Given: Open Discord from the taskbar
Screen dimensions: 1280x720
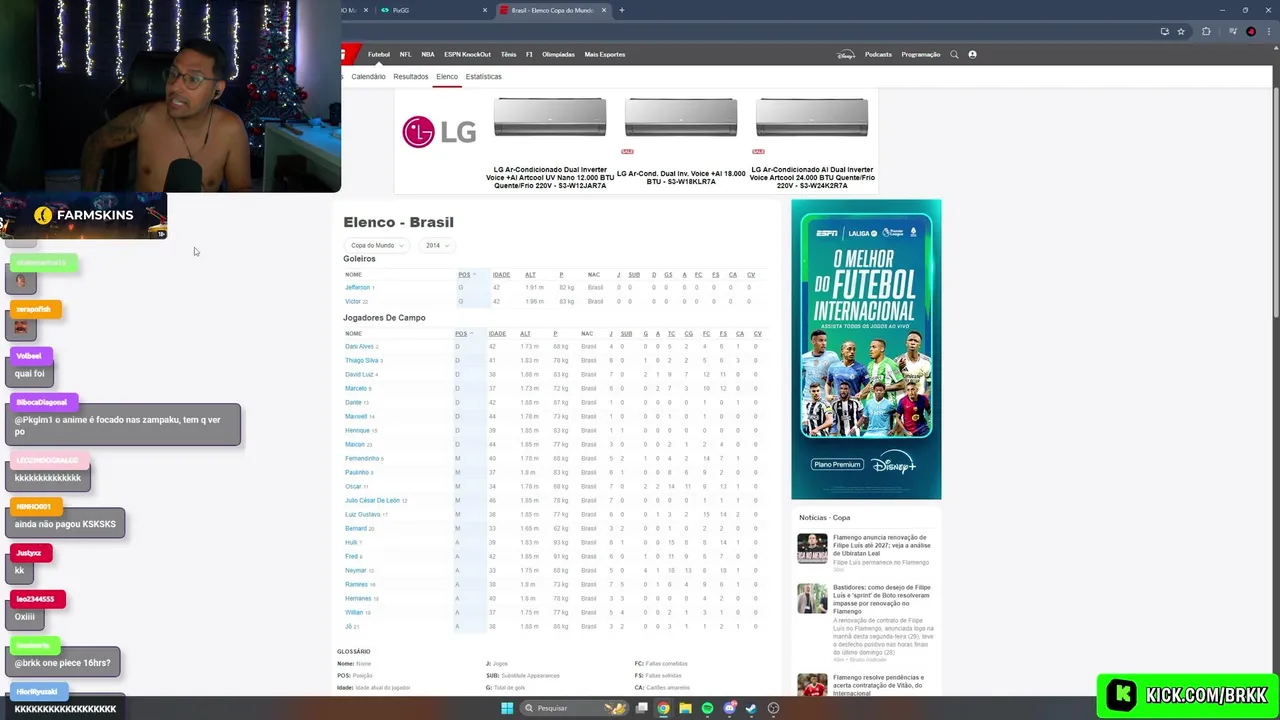Looking at the screenshot, I should [729, 708].
